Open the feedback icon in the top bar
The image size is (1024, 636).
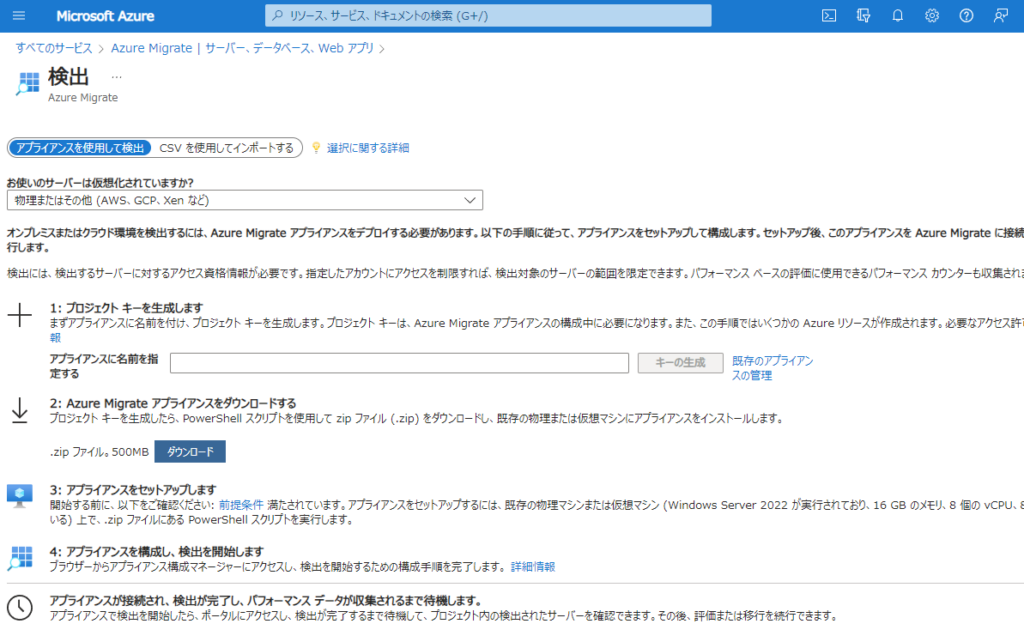[x=1000, y=16]
